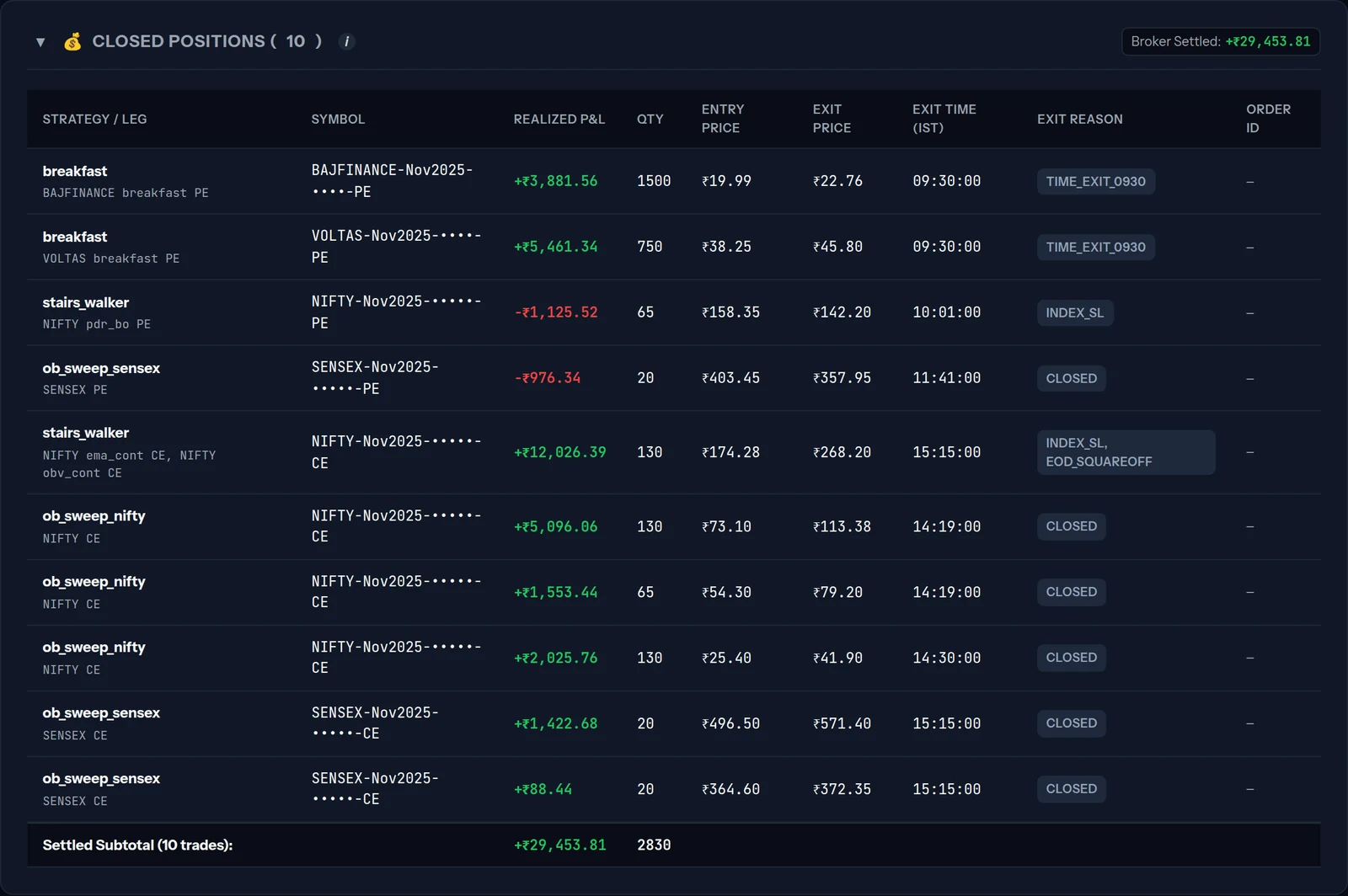Click P&L value +₹5,461.34
Image resolution: width=1348 pixels, height=896 pixels.
tap(556, 247)
